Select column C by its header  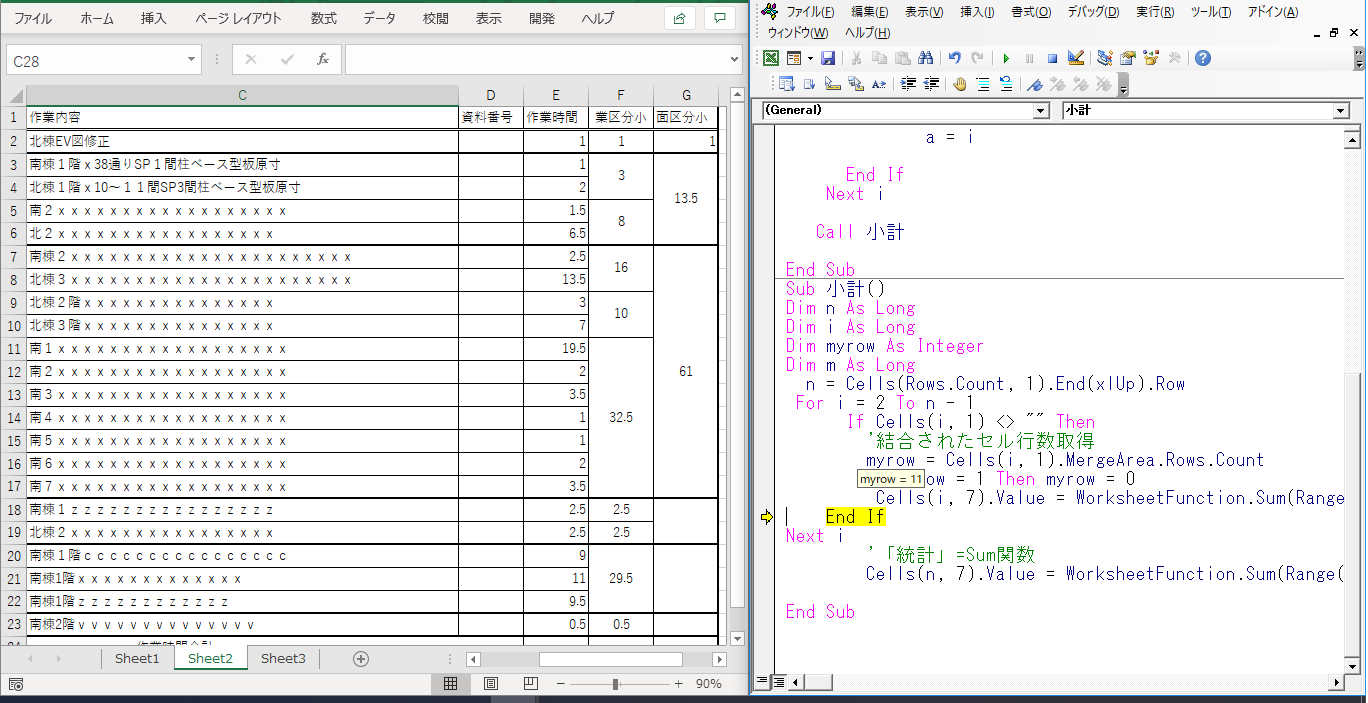point(242,95)
